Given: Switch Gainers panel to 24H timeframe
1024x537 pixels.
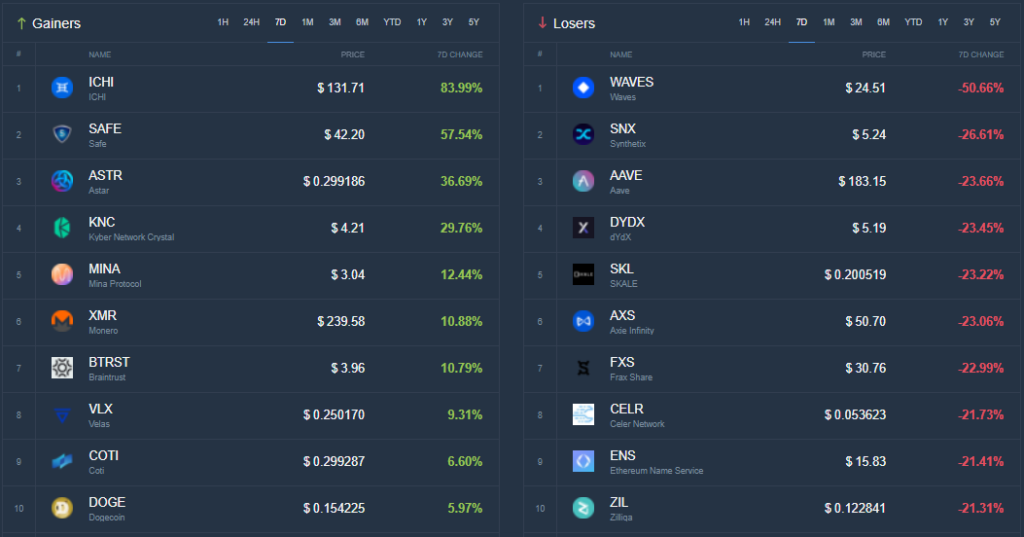Looking at the screenshot, I should pos(252,22).
